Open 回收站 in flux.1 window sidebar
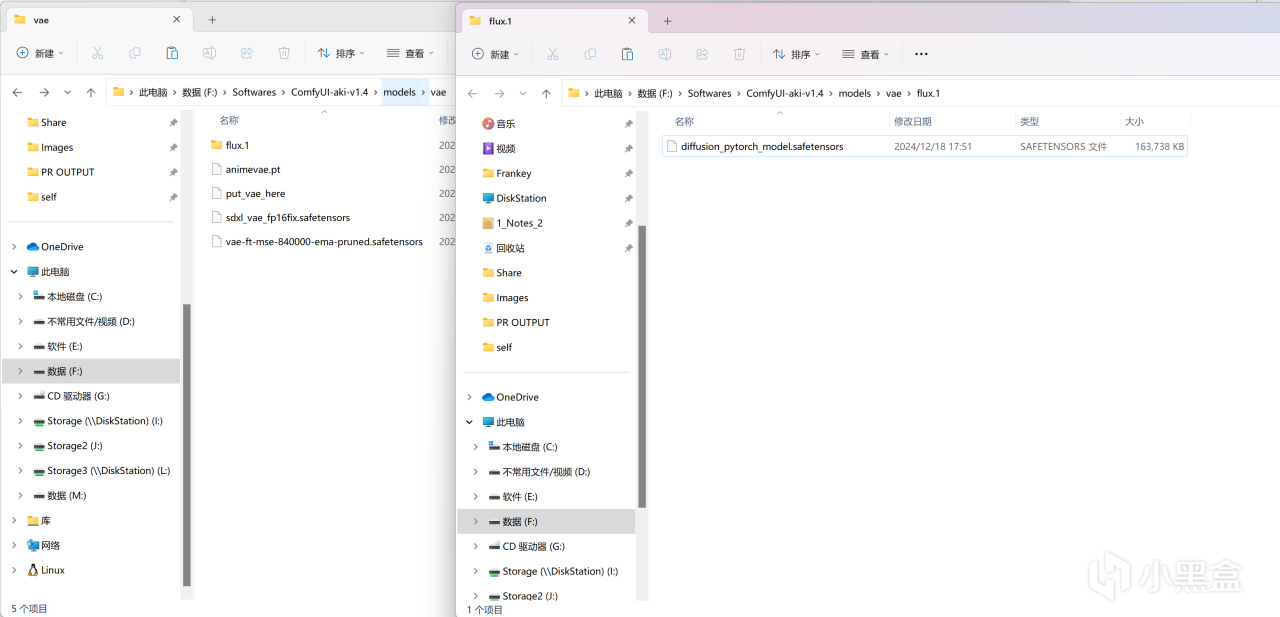This screenshot has width=1280, height=617. pyautogui.click(x=510, y=248)
